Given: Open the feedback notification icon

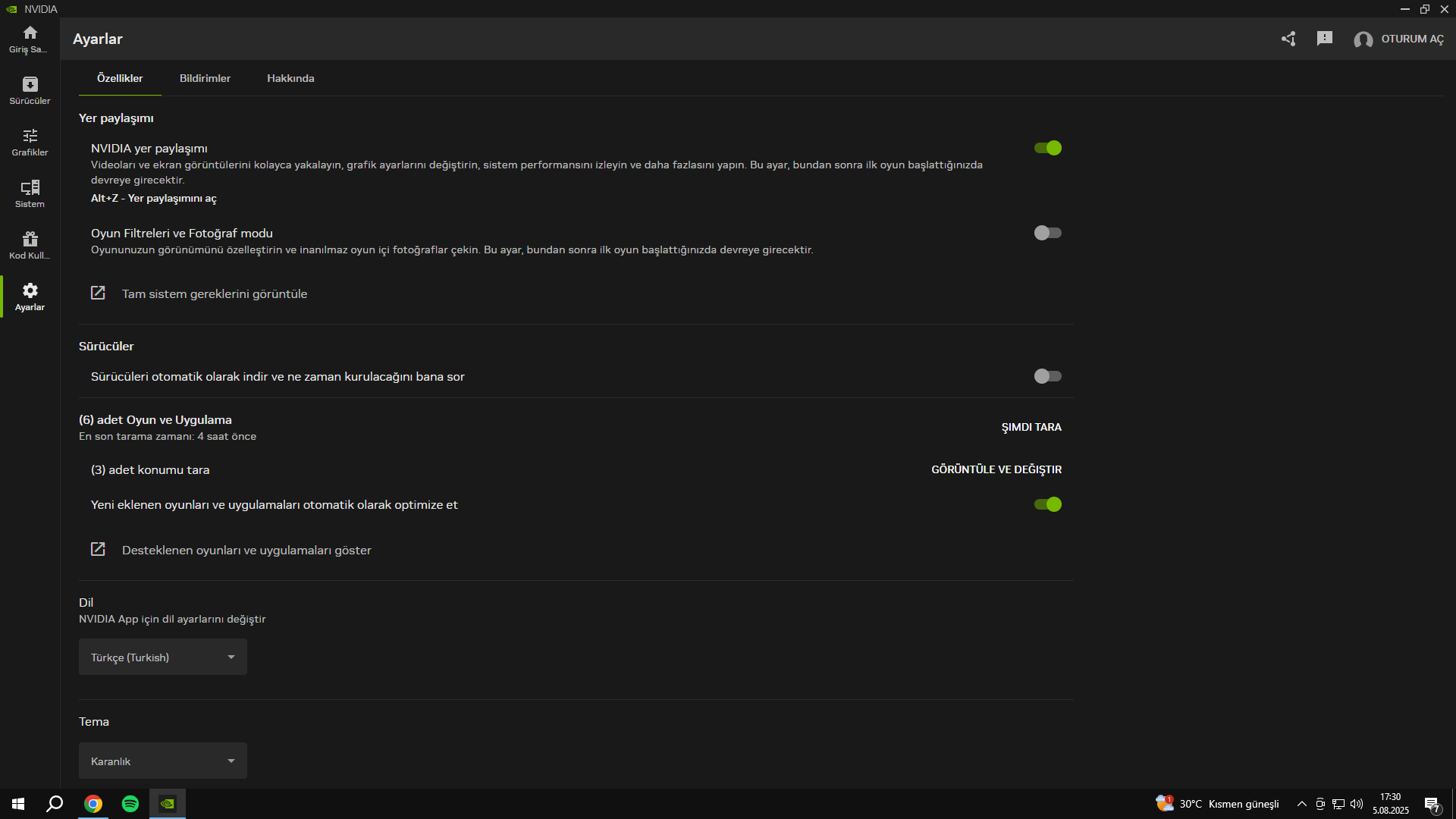Looking at the screenshot, I should 1324,39.
